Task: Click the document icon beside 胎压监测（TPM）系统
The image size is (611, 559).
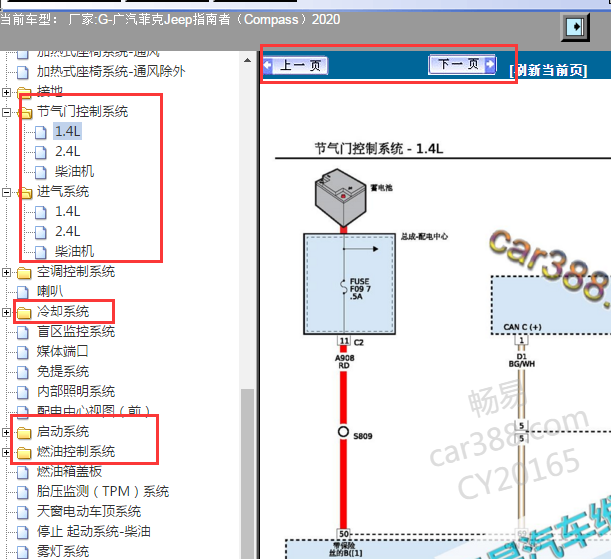Action: [23, 492]
